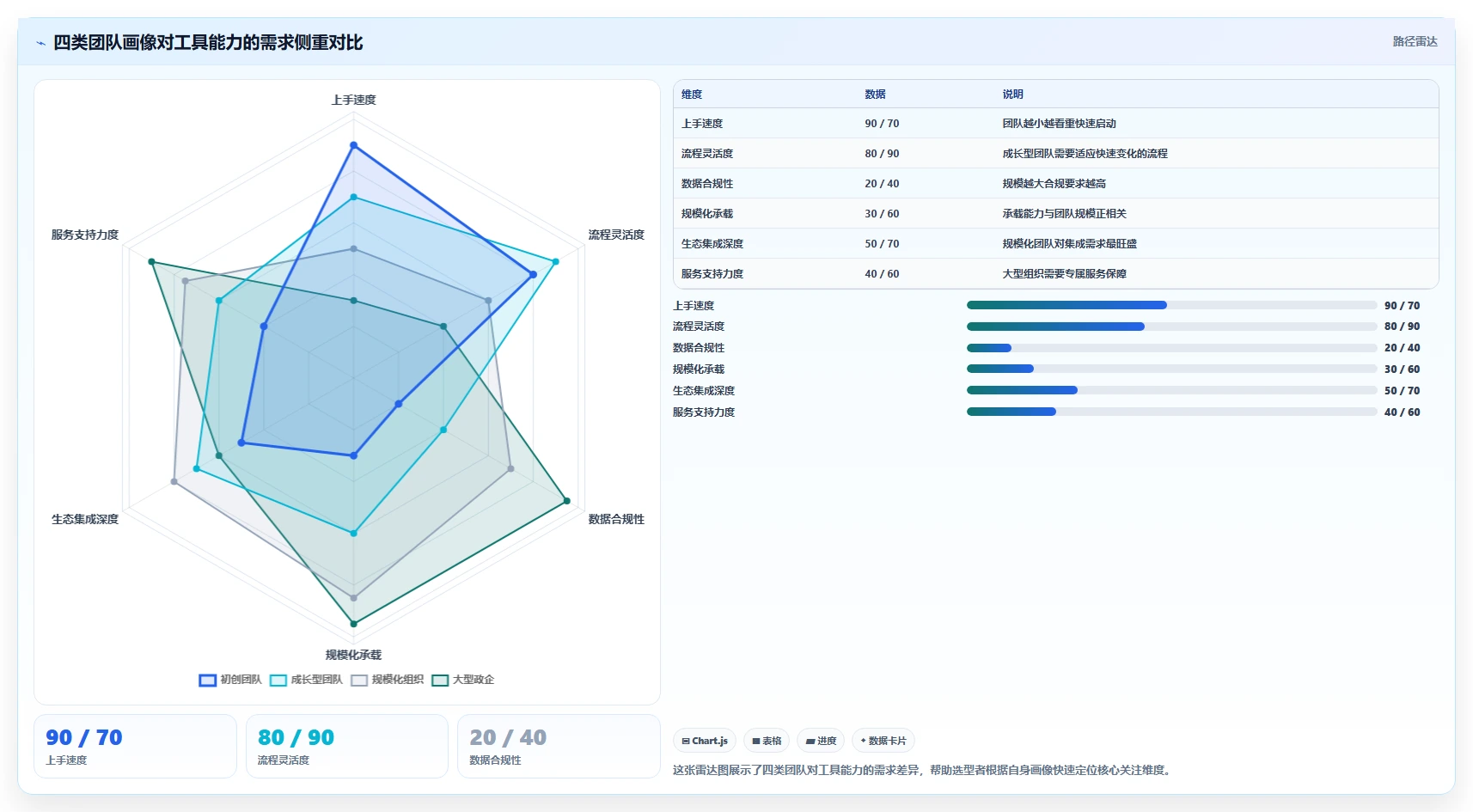Toggle the 初创团队 legend series
The width and height of the screenshot is (1473, 812).
point(230,680)
